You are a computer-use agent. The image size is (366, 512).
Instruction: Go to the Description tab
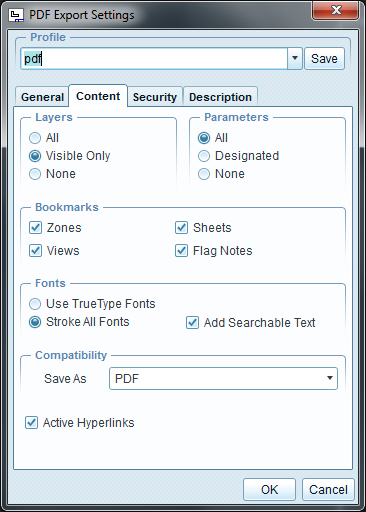pos(220,97)
